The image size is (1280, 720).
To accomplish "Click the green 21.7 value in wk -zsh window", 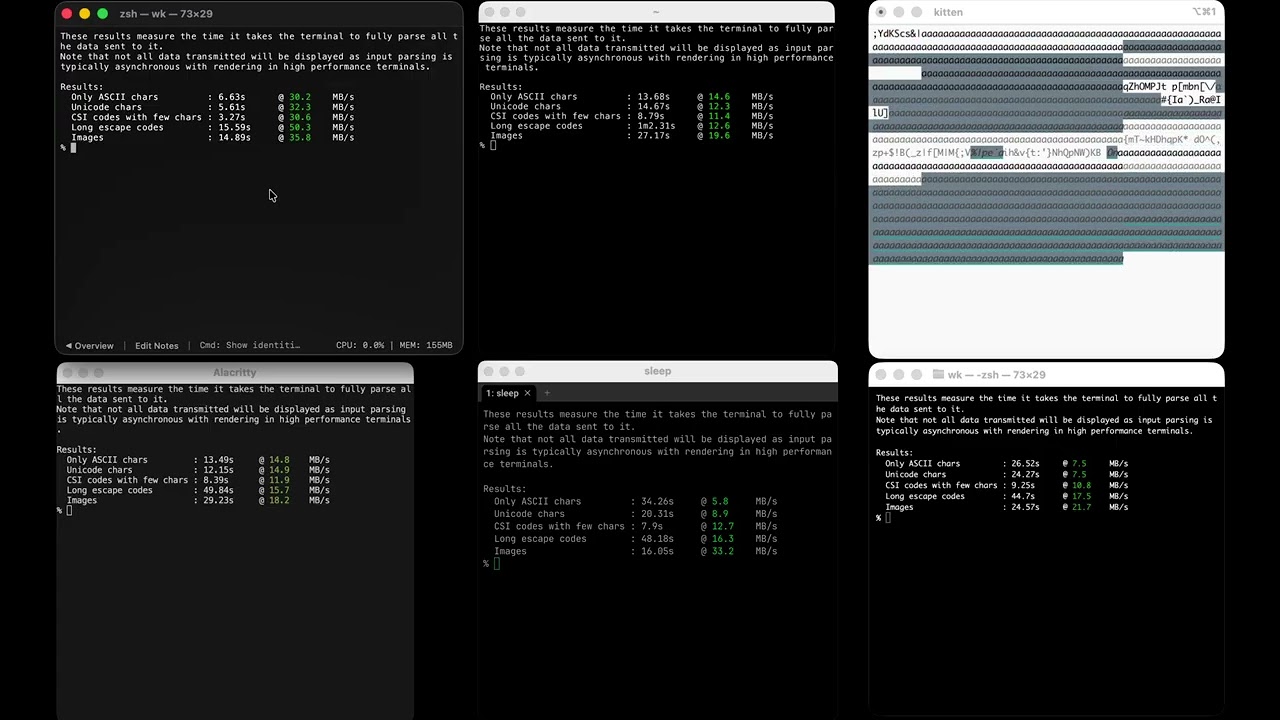I will 1081,507.
